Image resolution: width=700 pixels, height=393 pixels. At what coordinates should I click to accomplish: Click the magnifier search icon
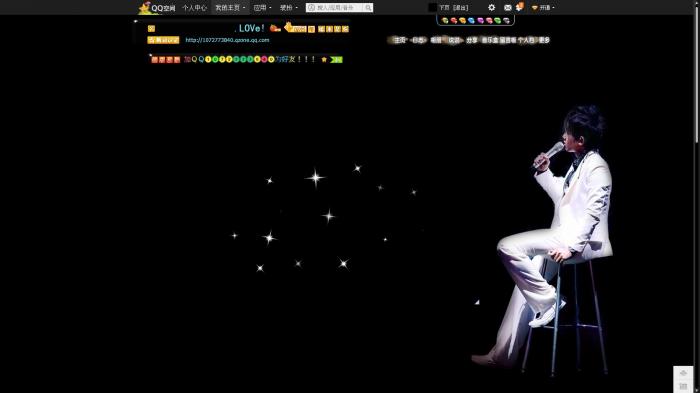(x=368, y=8)
